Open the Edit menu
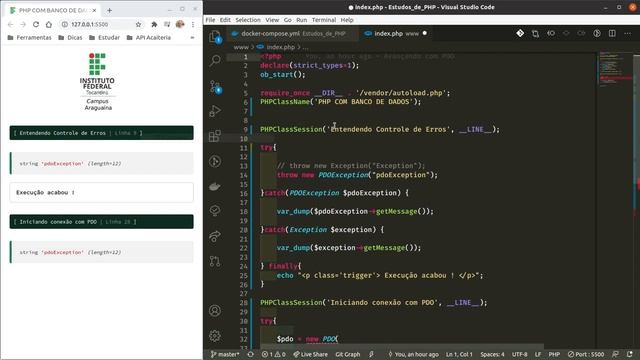The width and height of the screenshot is (640, 360). coord(225,20)
